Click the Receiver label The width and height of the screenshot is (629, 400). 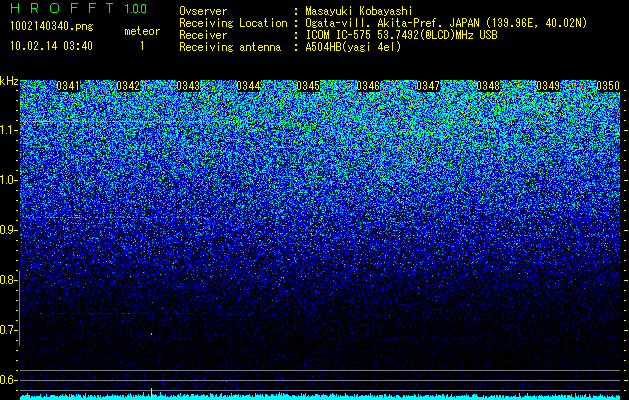tap(203, 35)
